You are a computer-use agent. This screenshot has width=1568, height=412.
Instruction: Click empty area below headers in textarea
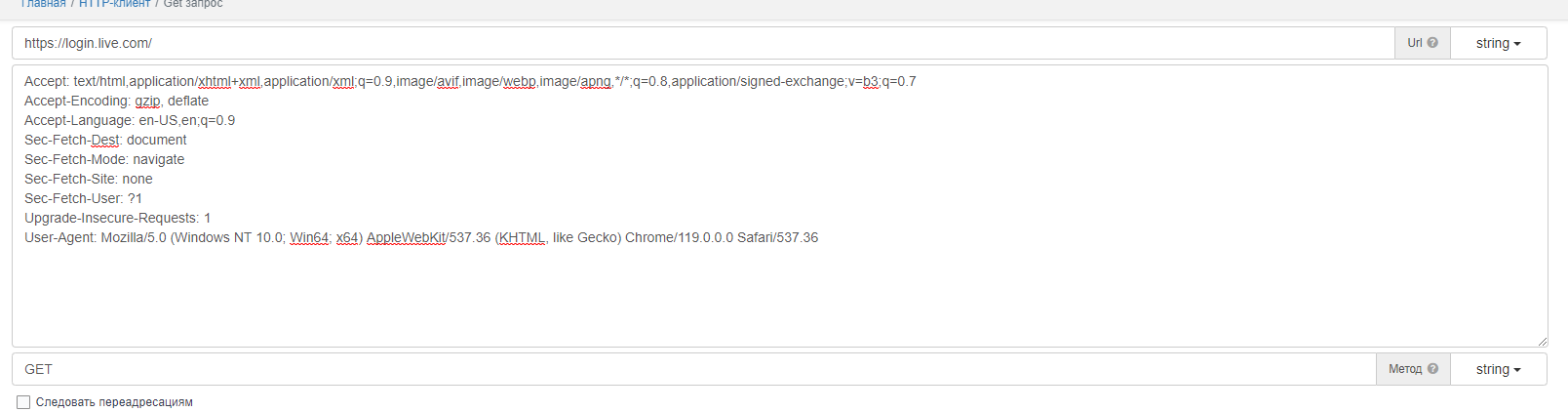[x=683, y=298]
